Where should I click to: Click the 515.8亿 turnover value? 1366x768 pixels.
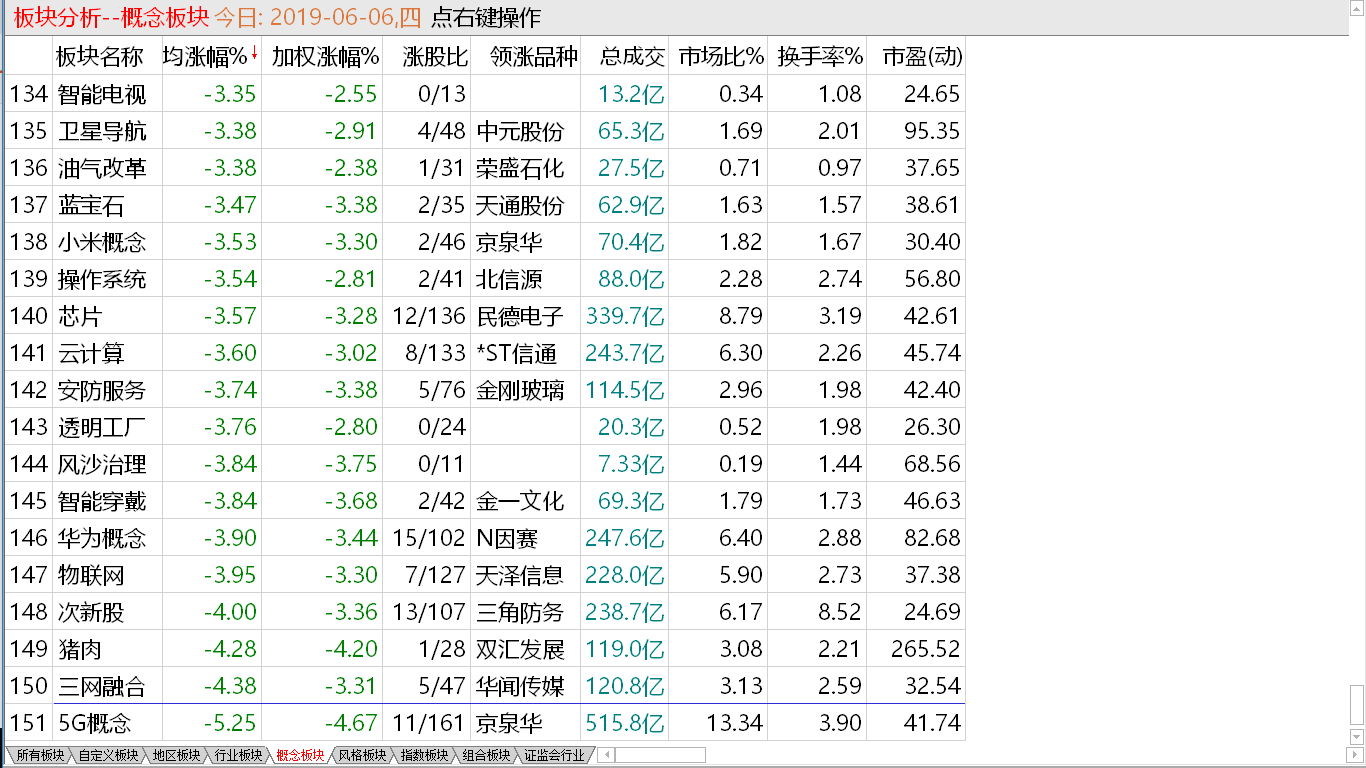coord(626,723)
